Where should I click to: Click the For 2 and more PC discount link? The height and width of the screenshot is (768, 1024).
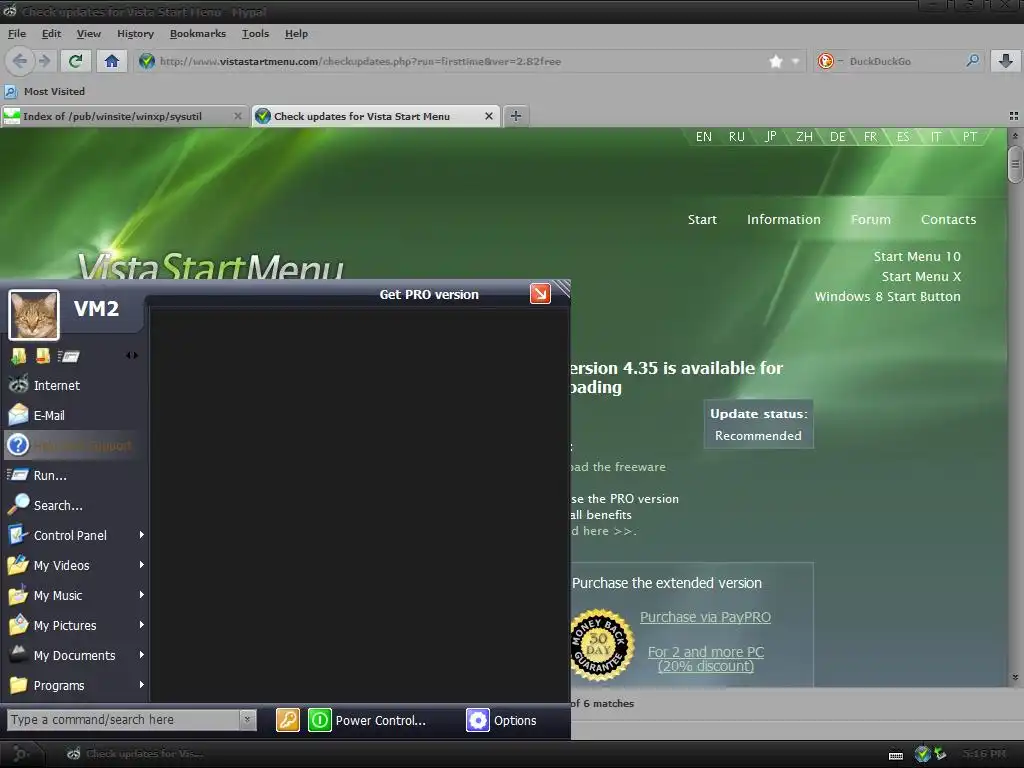(x=705, y=659)
